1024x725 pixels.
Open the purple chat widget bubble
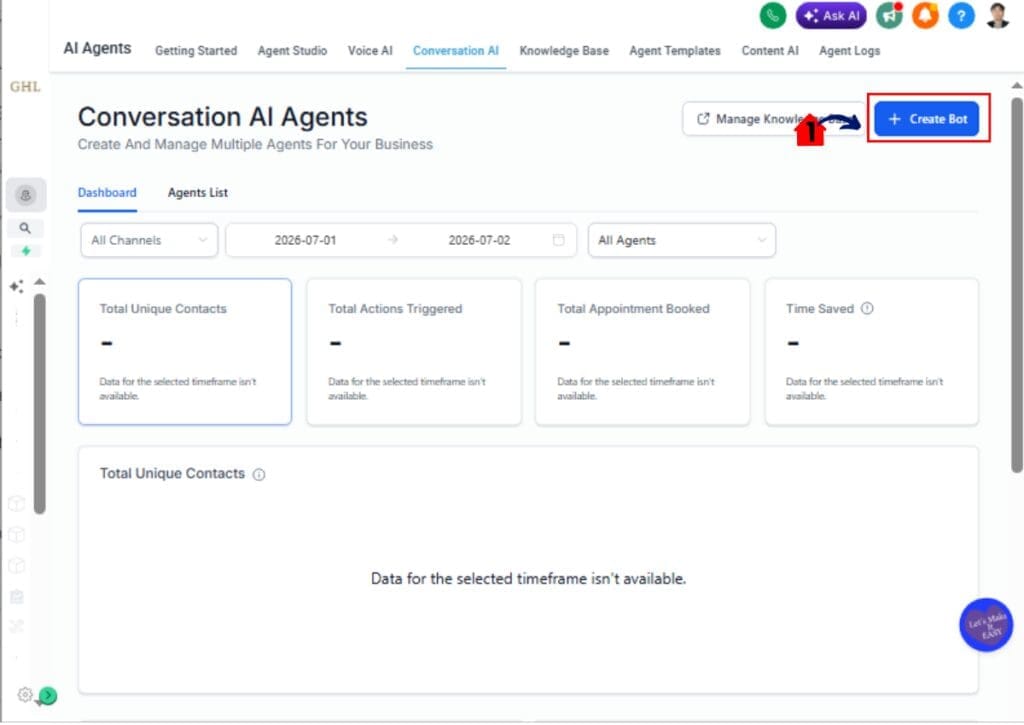[985, 625]
